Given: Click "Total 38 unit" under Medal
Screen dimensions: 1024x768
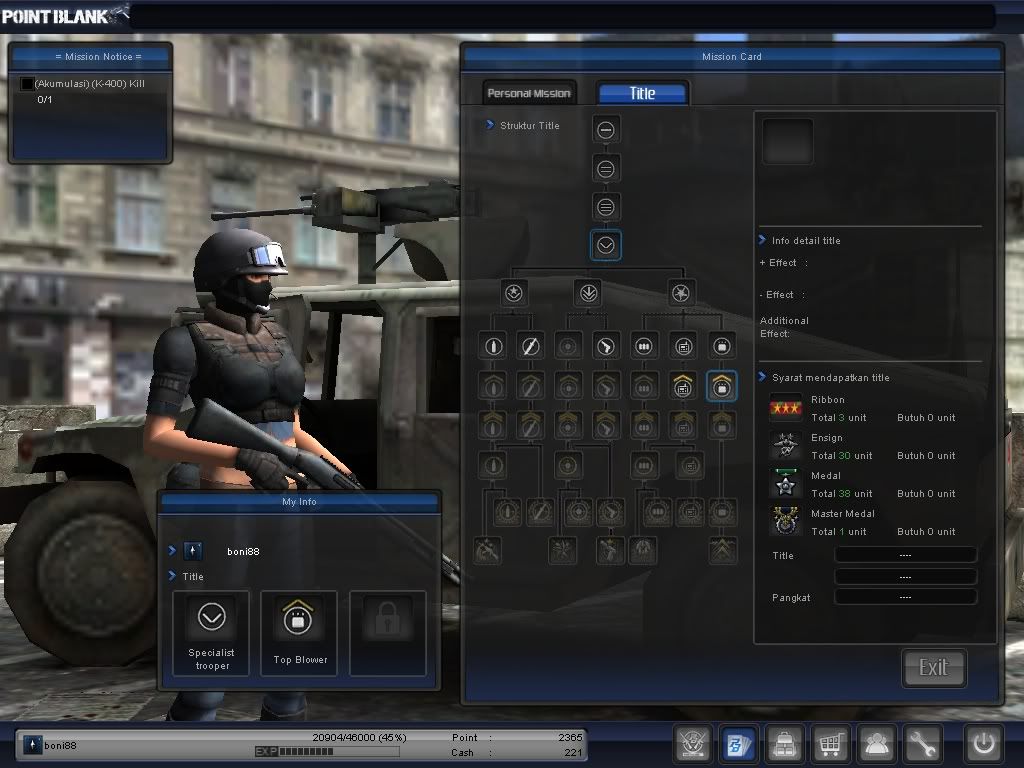Looking at the screenshot, I should pyautogui.click(x=841, y=493).
